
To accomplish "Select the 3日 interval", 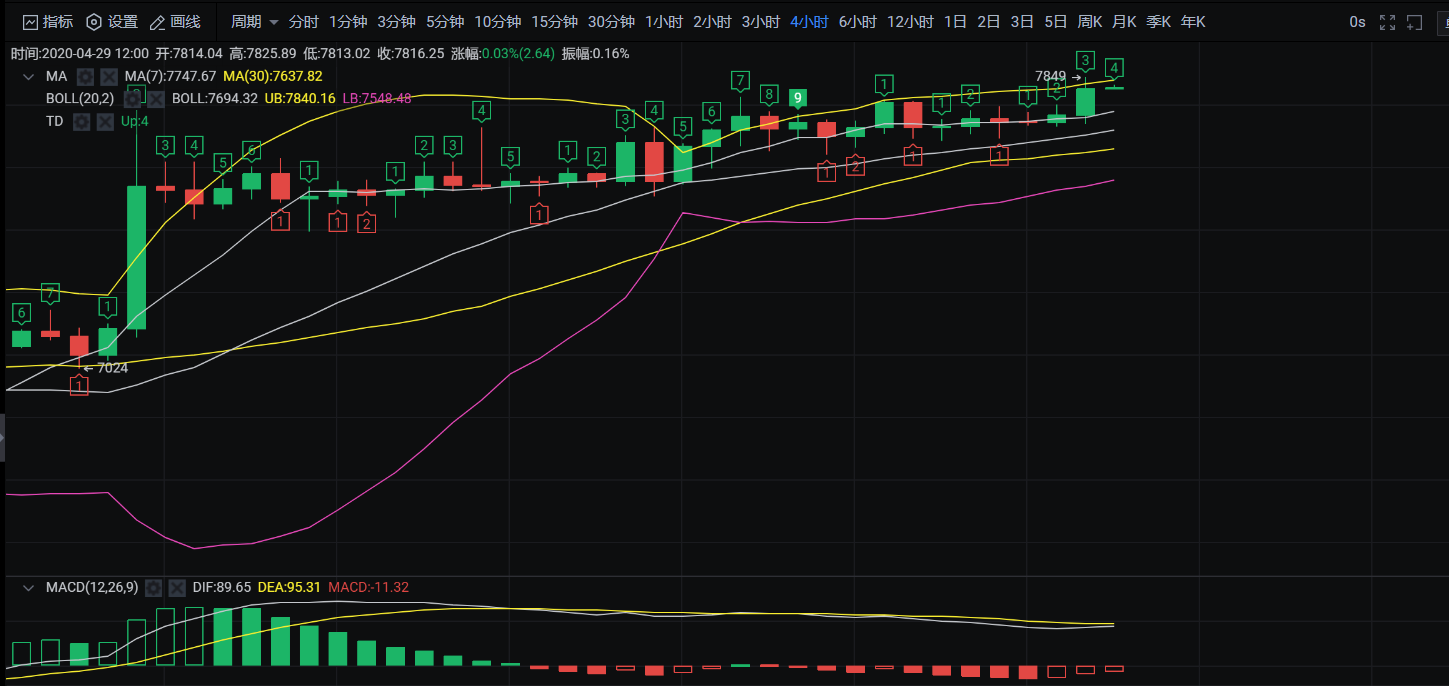I will point(1022,22).
